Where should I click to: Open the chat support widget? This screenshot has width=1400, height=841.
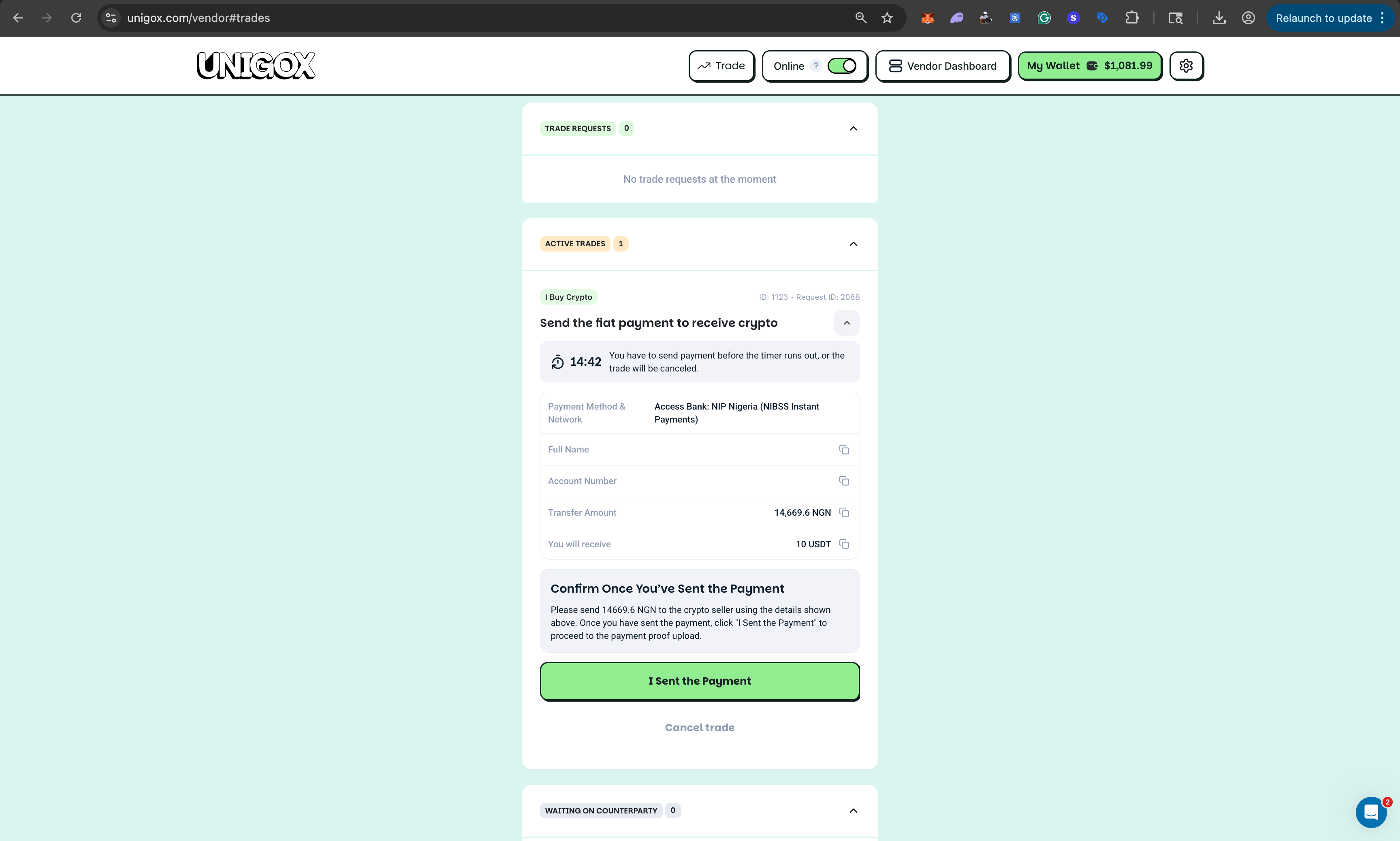pos(1371,812)
